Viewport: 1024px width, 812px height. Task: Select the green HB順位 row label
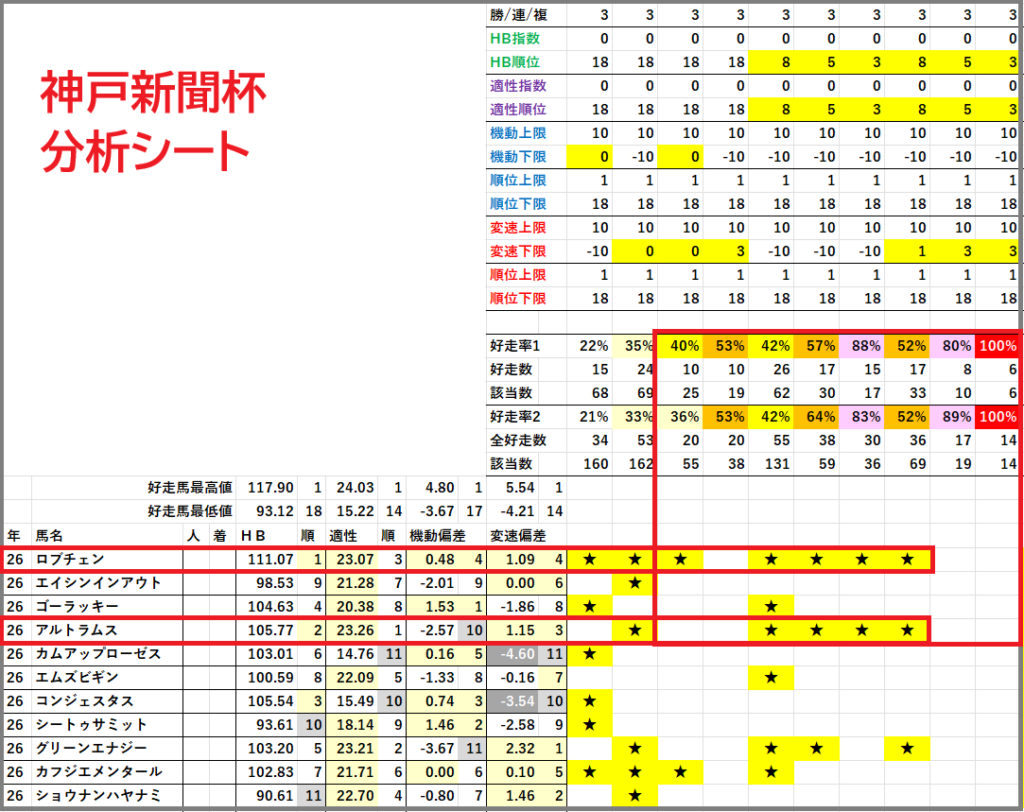[x=515, y=62]
